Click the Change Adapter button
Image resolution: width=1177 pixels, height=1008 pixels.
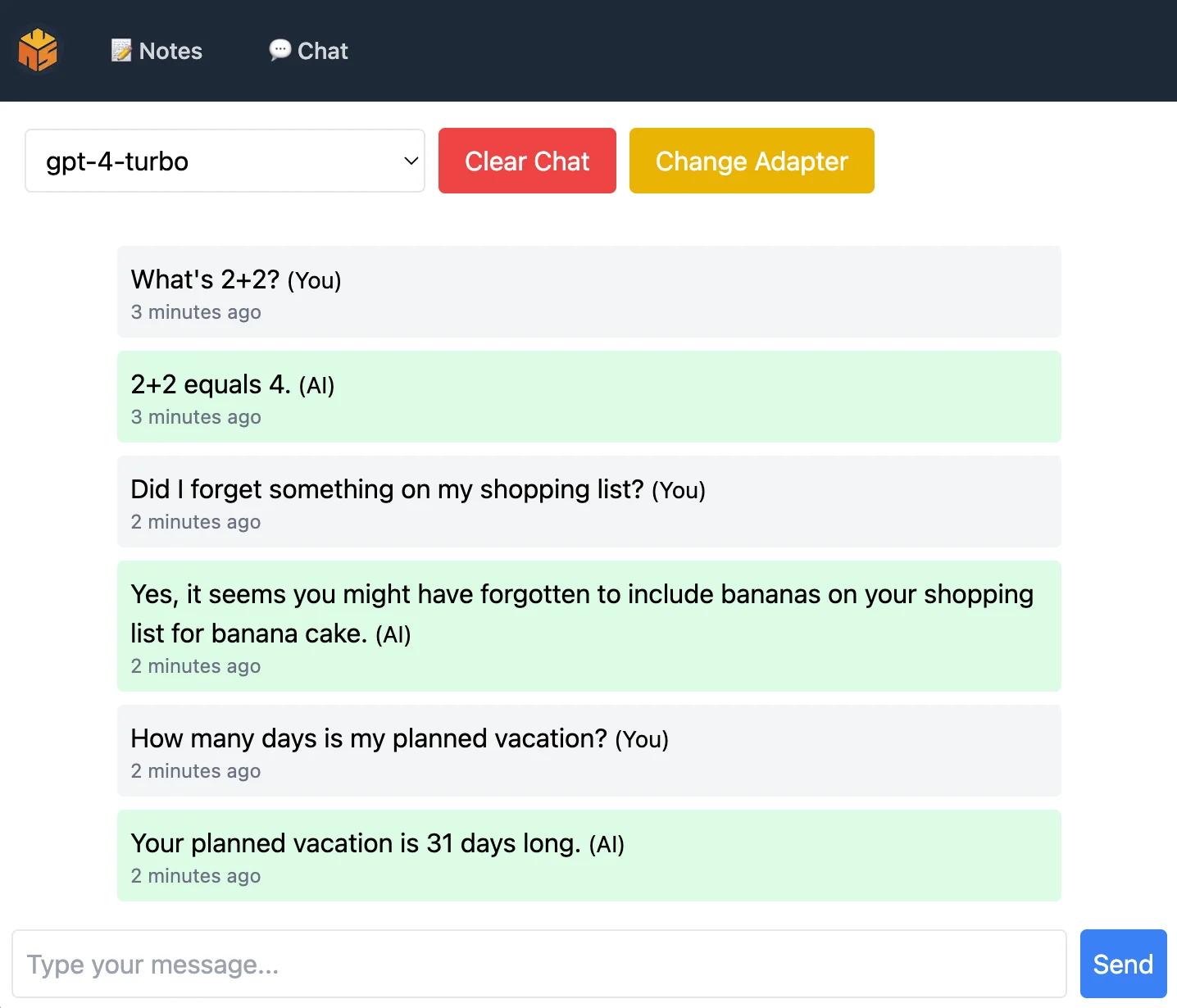tap(751, 161)
